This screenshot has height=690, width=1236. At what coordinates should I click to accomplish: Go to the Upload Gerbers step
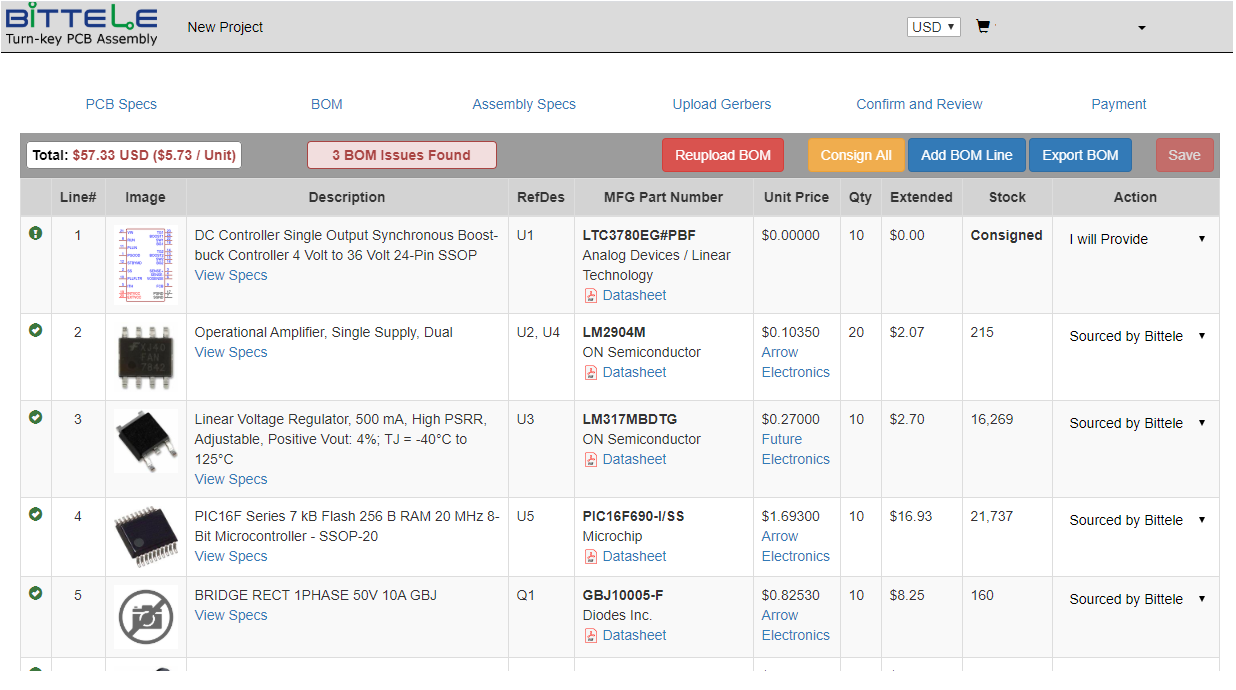pos(722,104)
